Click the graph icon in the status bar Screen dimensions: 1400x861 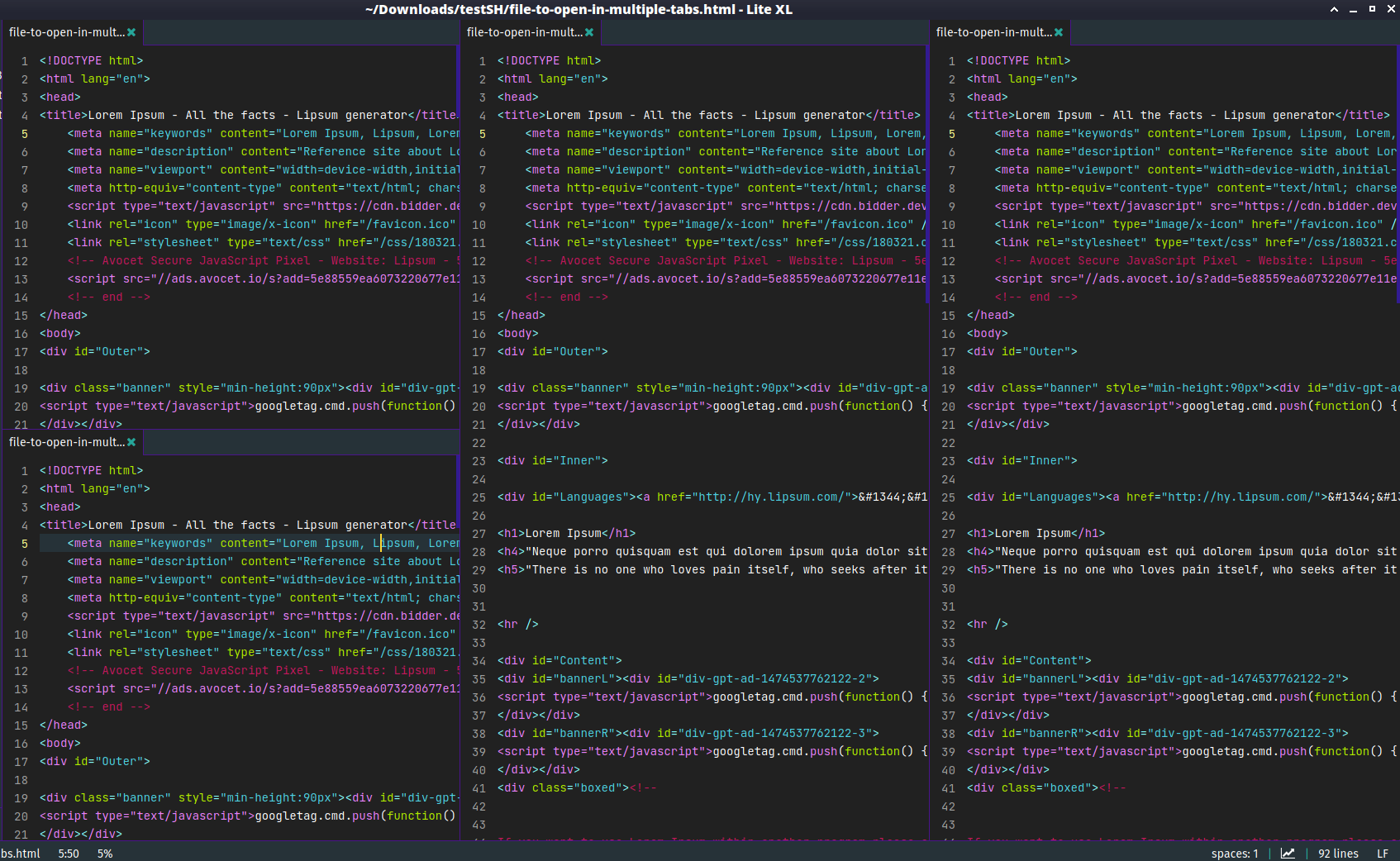pyautogui.click(x=1288, y=854)
